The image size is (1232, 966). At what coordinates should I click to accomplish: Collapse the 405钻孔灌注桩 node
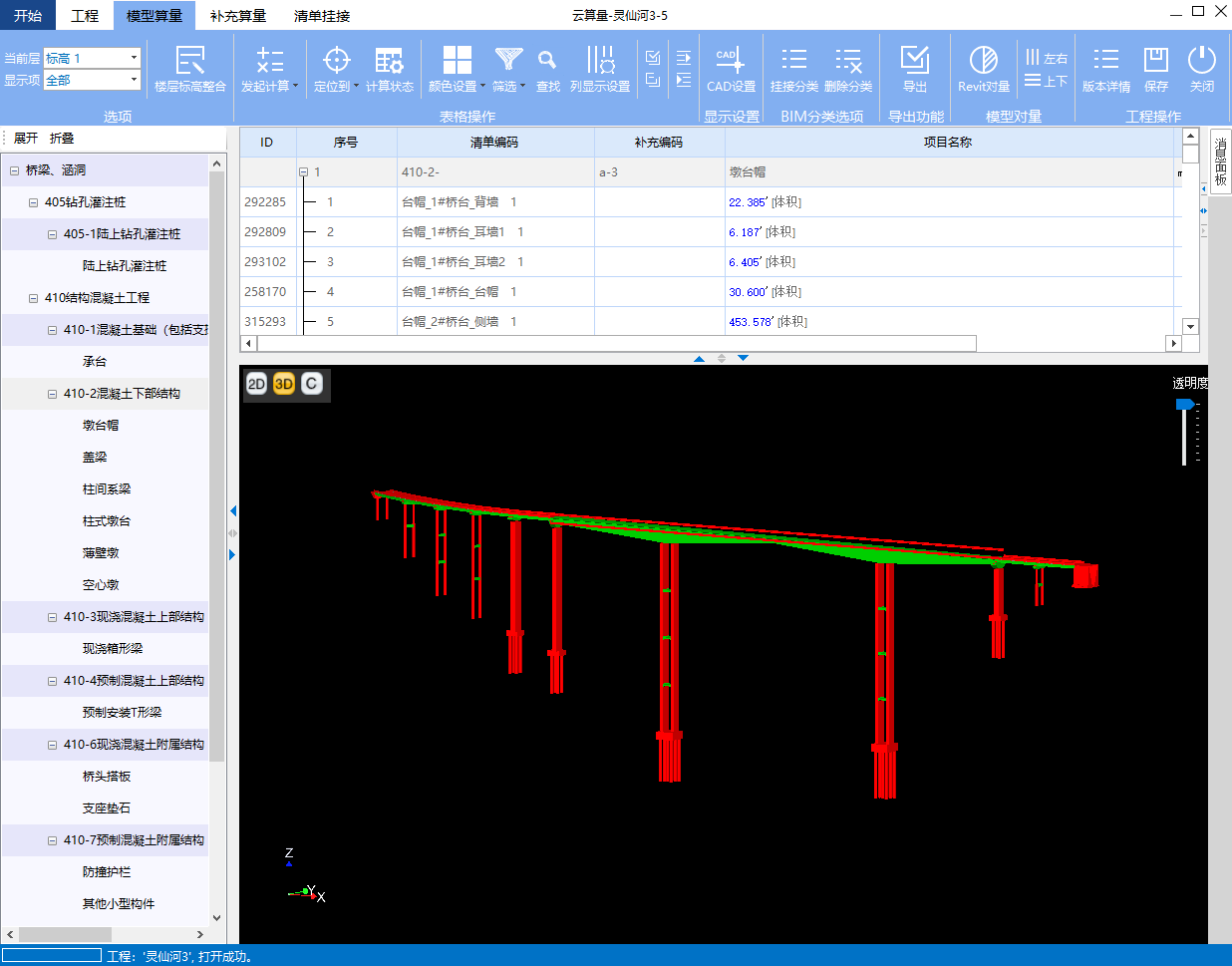click(x=33, y=202)
